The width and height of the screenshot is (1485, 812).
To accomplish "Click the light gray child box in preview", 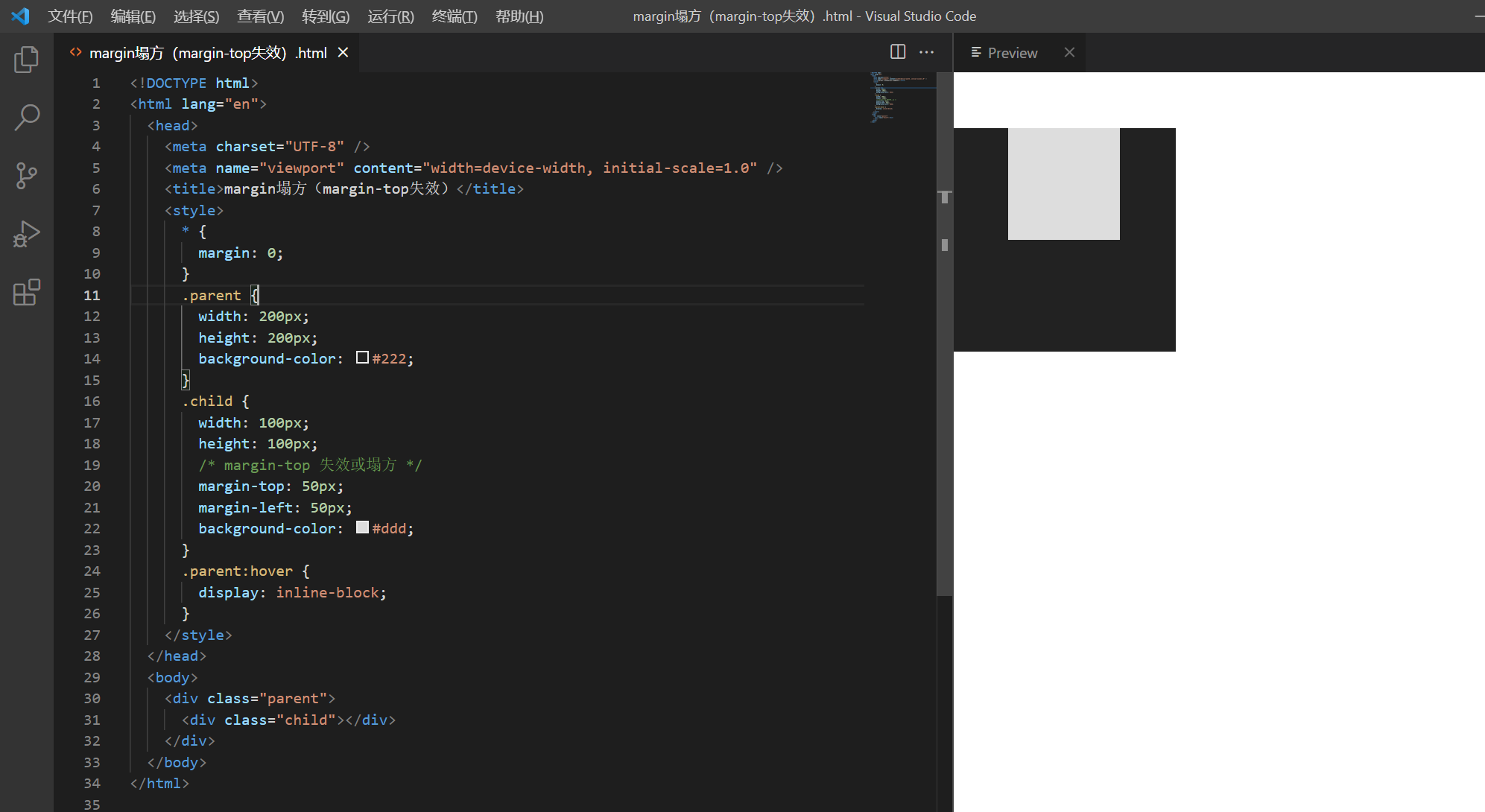I will [x=1063, y=184].
